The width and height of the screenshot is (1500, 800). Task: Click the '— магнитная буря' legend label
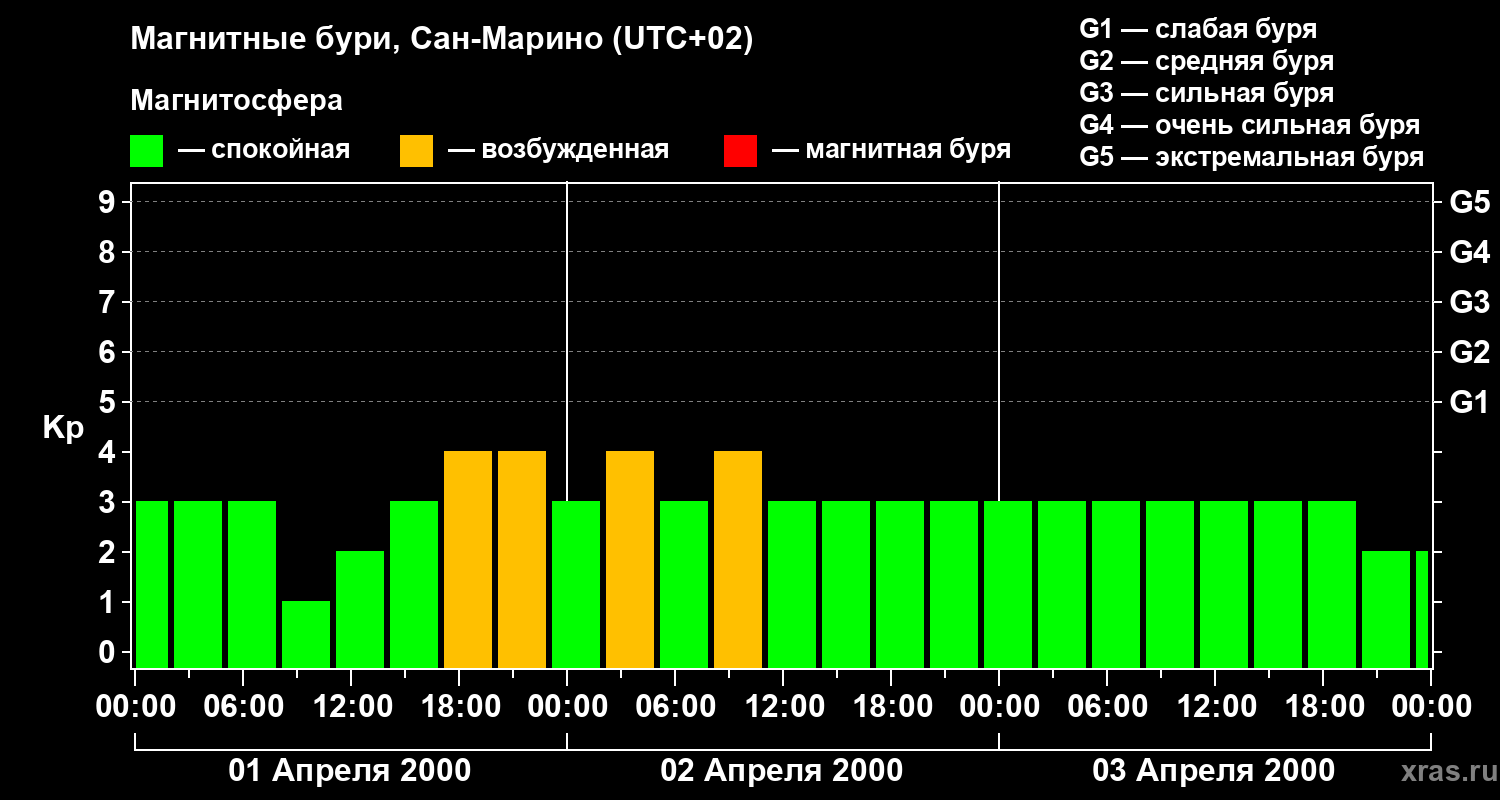[891, 150]
